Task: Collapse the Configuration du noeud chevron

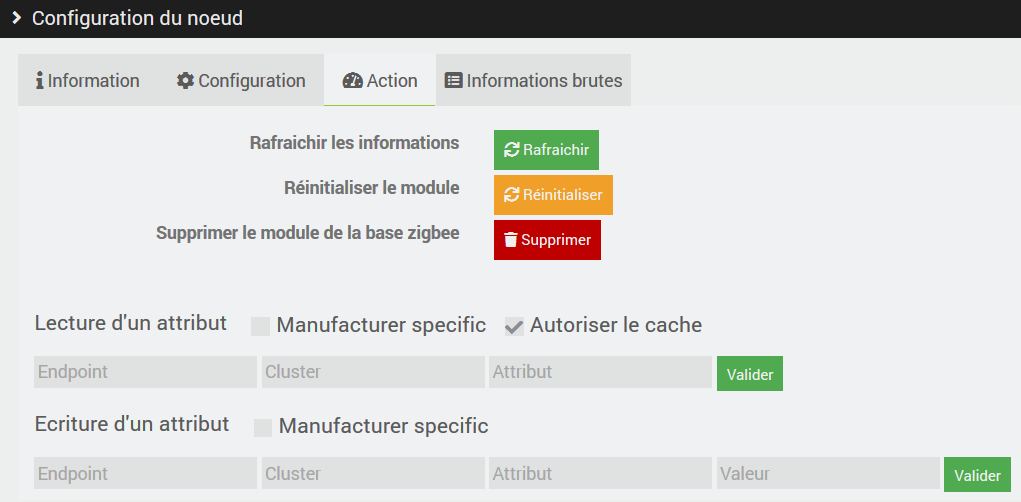Action: click(17, 18)
